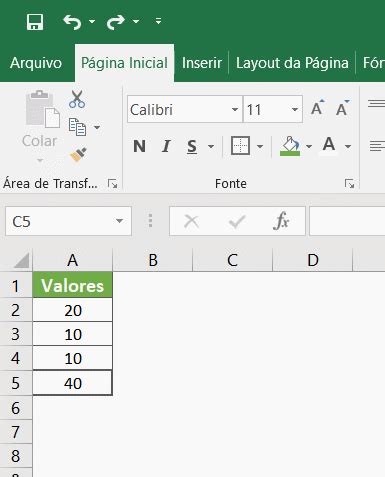Click the Increase Font Size icon
385x477 pixels.
(x=317, y=108)
